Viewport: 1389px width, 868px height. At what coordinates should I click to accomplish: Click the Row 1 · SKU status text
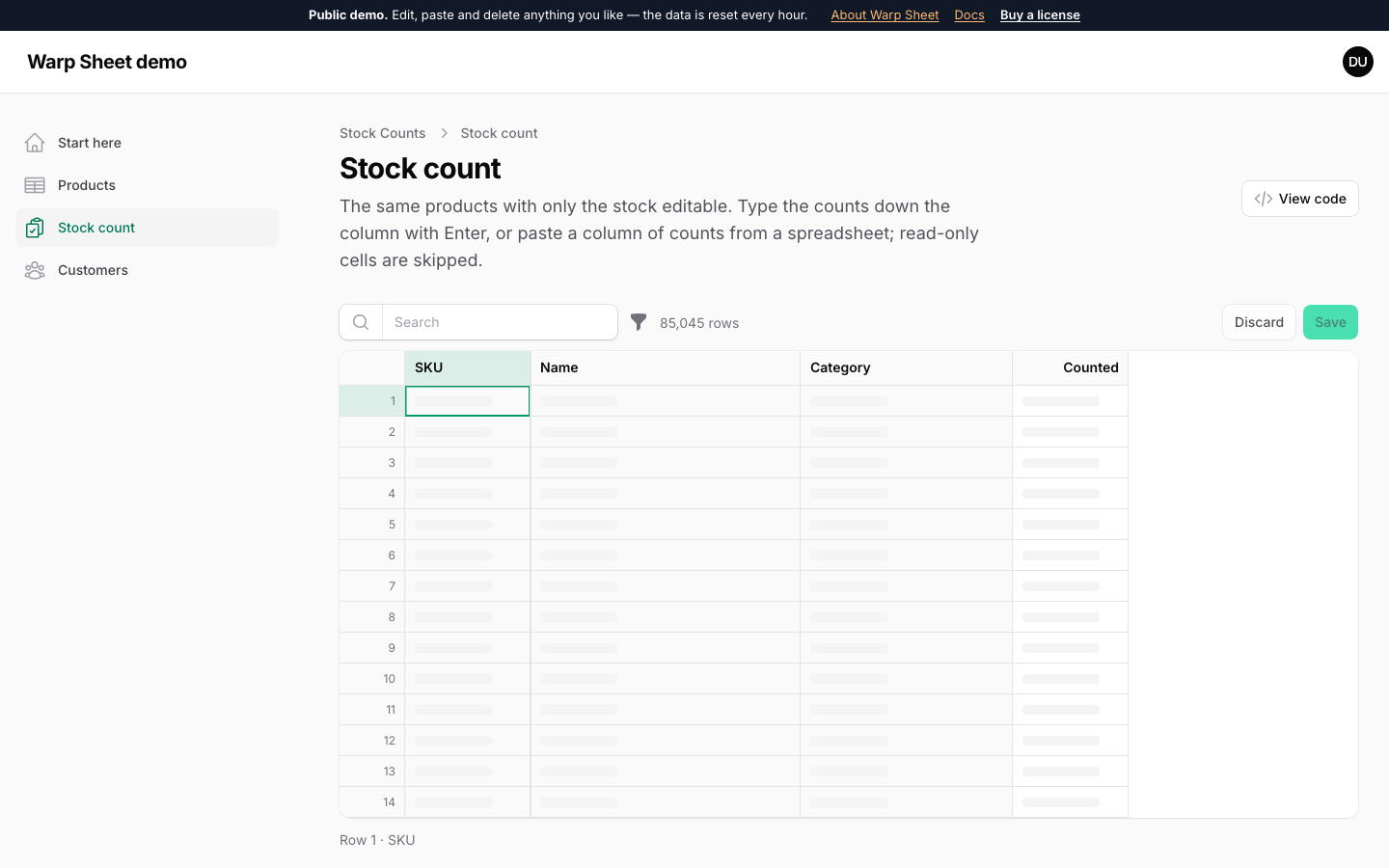(x=377, y=840)
